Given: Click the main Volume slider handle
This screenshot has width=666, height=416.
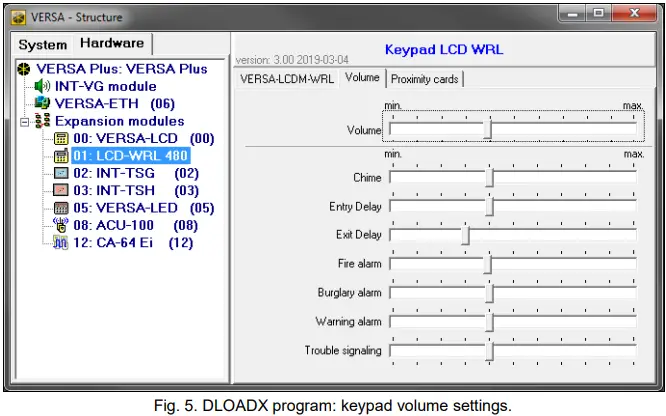Looking at the screenshot, I should coord(488,129).
